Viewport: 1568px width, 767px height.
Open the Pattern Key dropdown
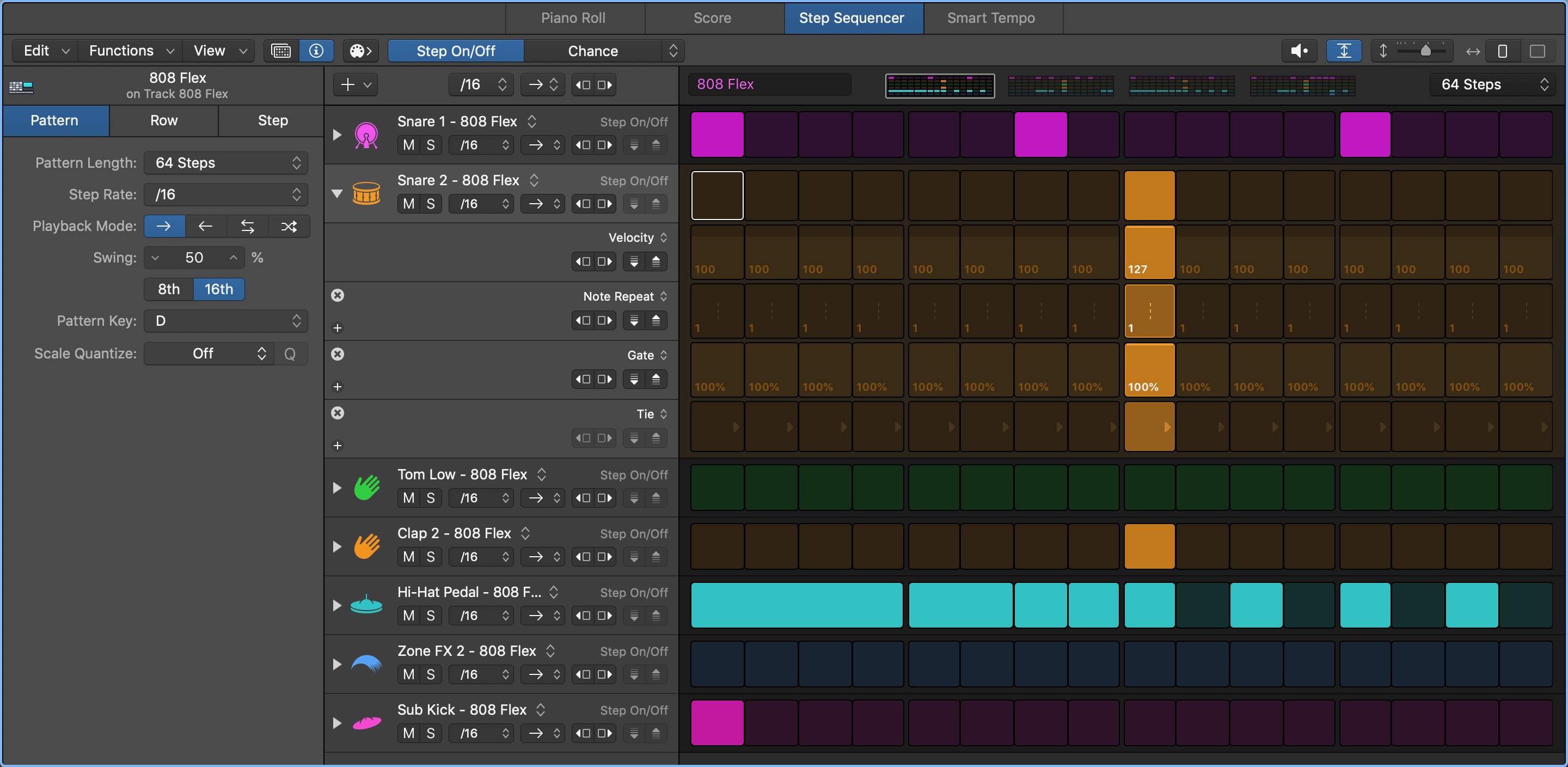coord(225,320)
